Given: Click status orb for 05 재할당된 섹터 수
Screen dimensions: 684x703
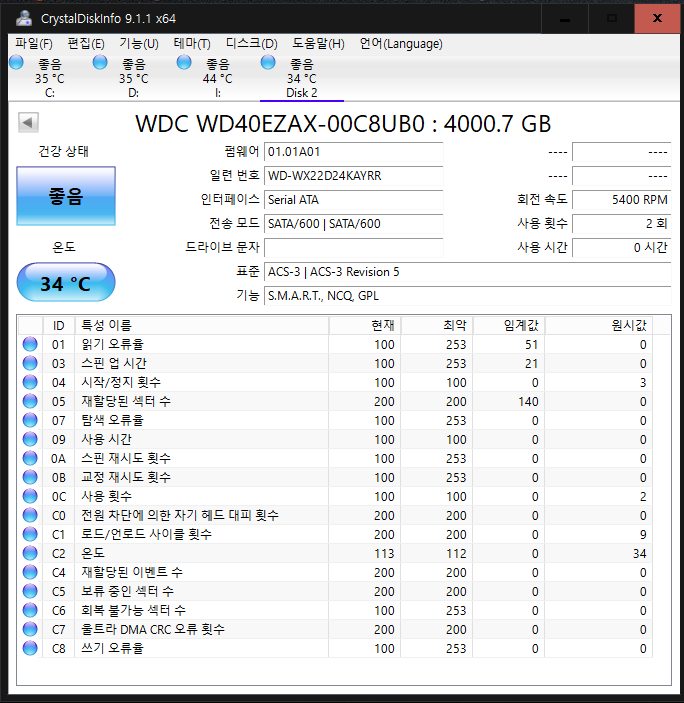Looking at the screenshot, I should click(30, 401).
